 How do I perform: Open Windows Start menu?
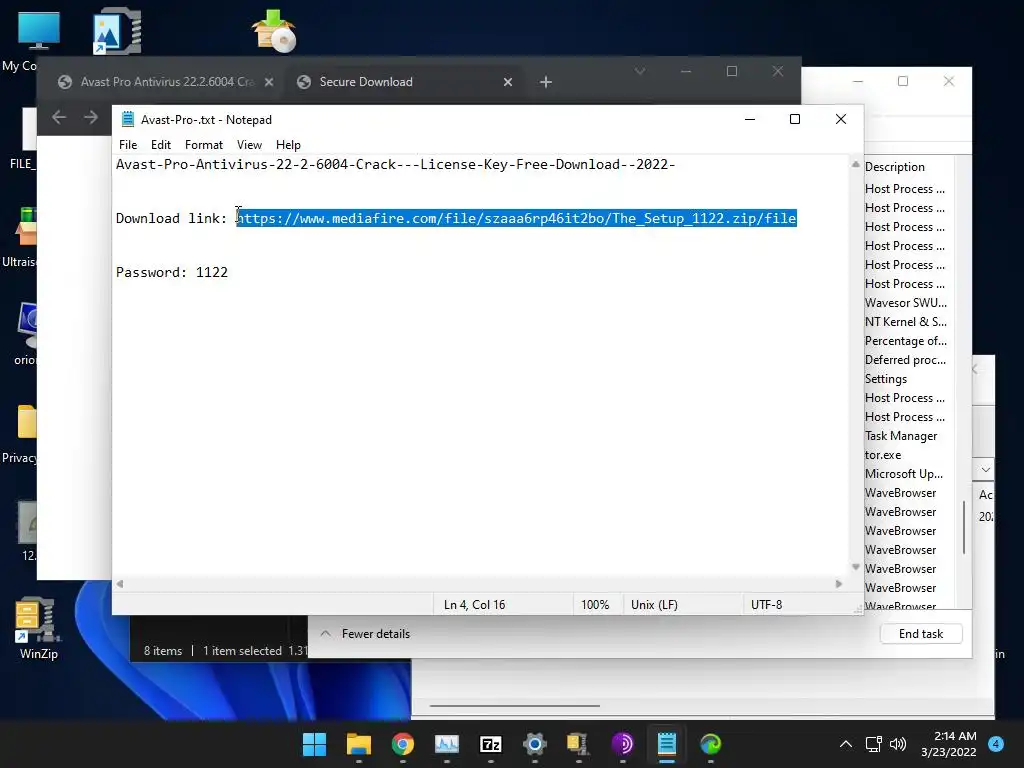click(314, 744)
